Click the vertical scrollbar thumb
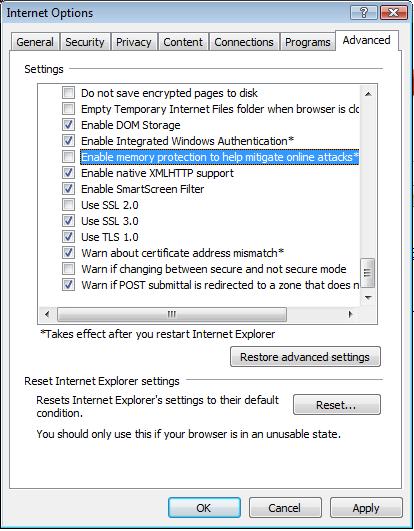The image size is (414, 531). (368, 273)
